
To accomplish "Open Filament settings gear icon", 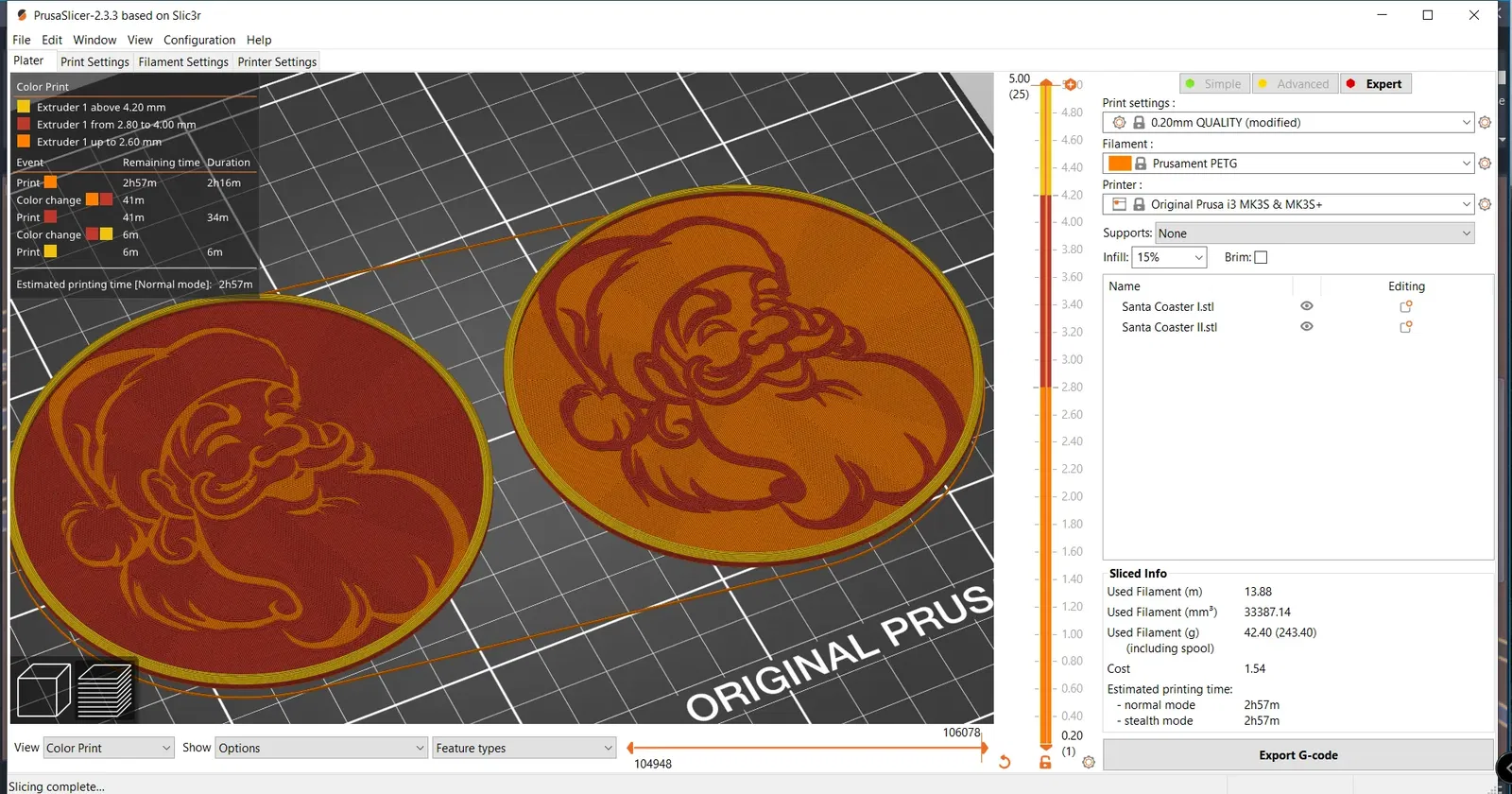I will point(1485,164).
